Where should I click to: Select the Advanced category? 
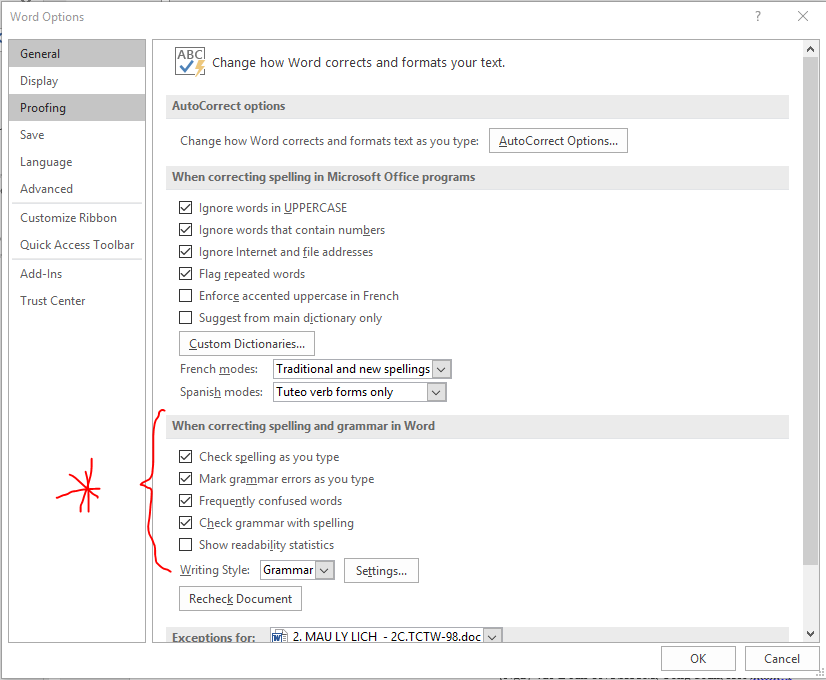pyautogui.click(x=77, y=189)
